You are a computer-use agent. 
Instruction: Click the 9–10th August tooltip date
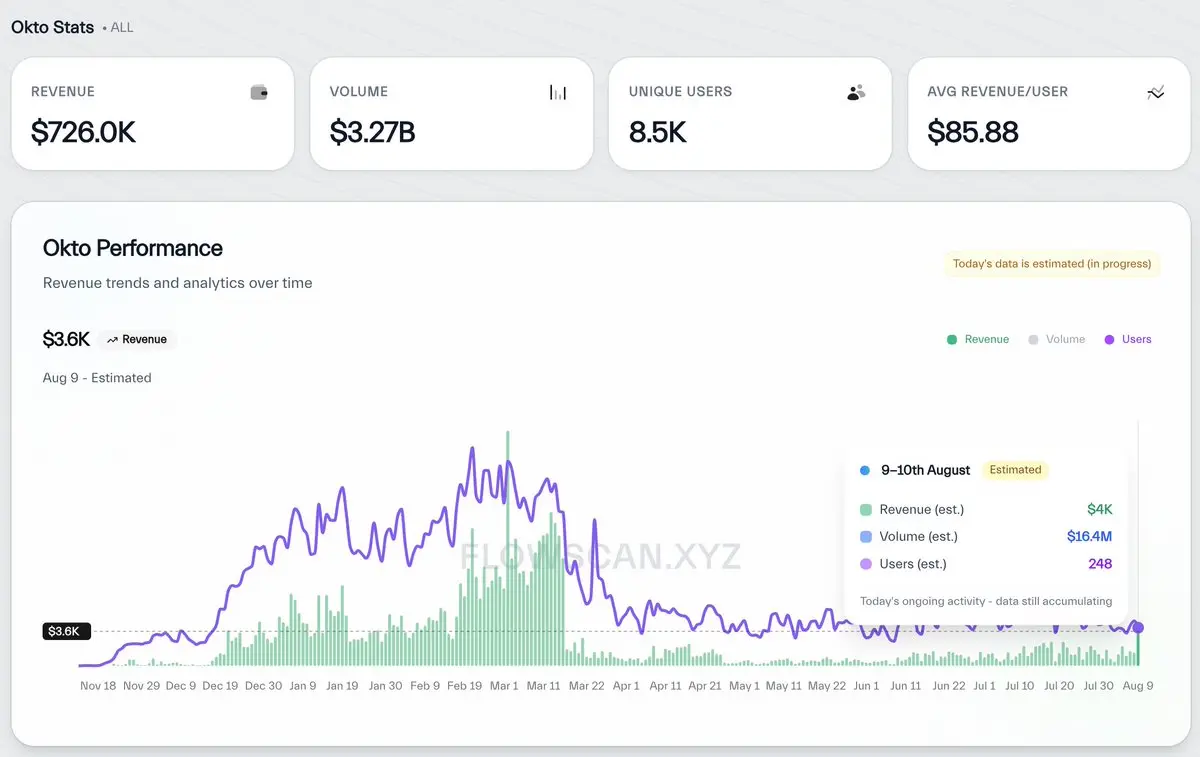pyautogui.click(x=926, y=470)
